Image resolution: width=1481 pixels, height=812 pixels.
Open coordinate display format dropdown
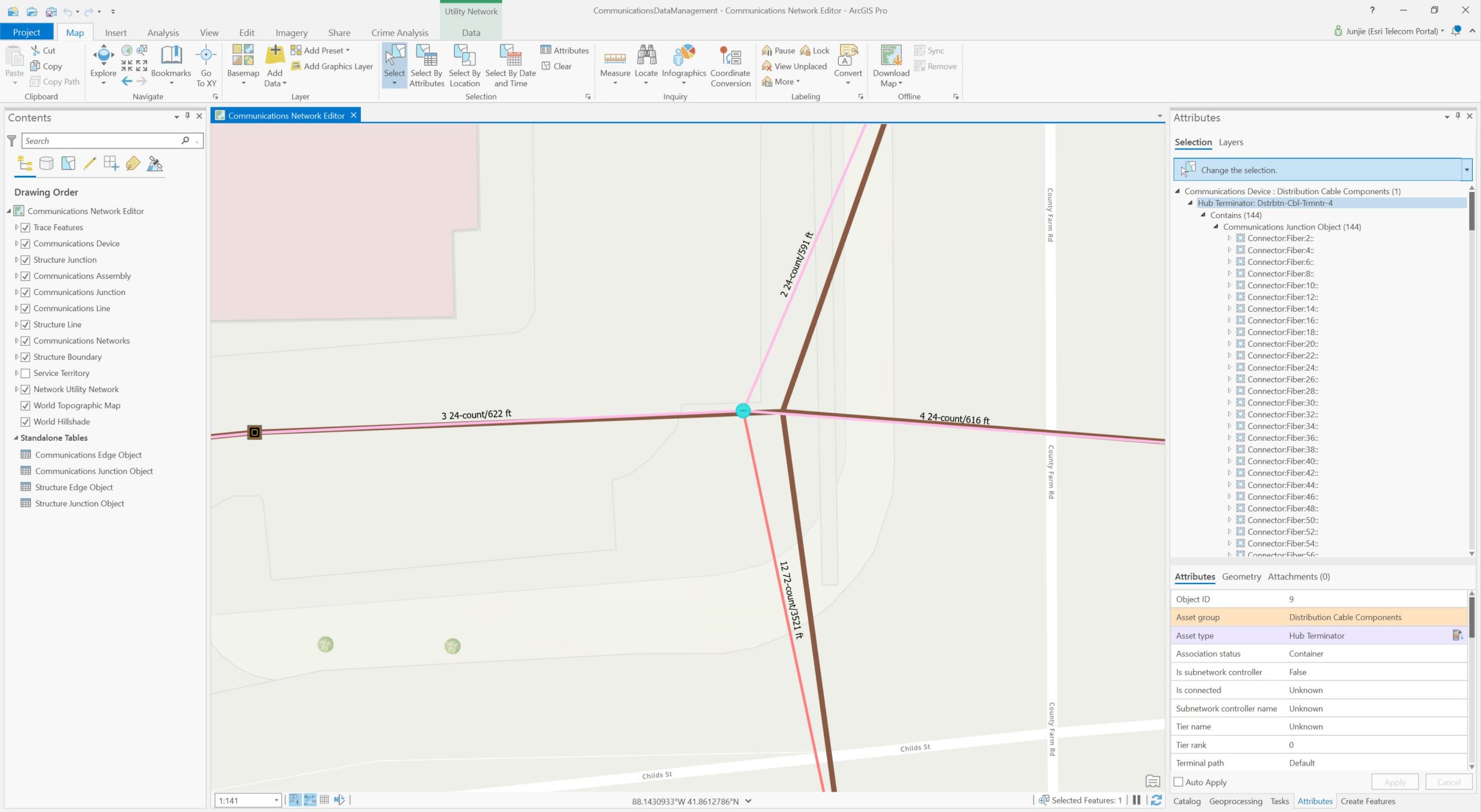coord(748,801)
